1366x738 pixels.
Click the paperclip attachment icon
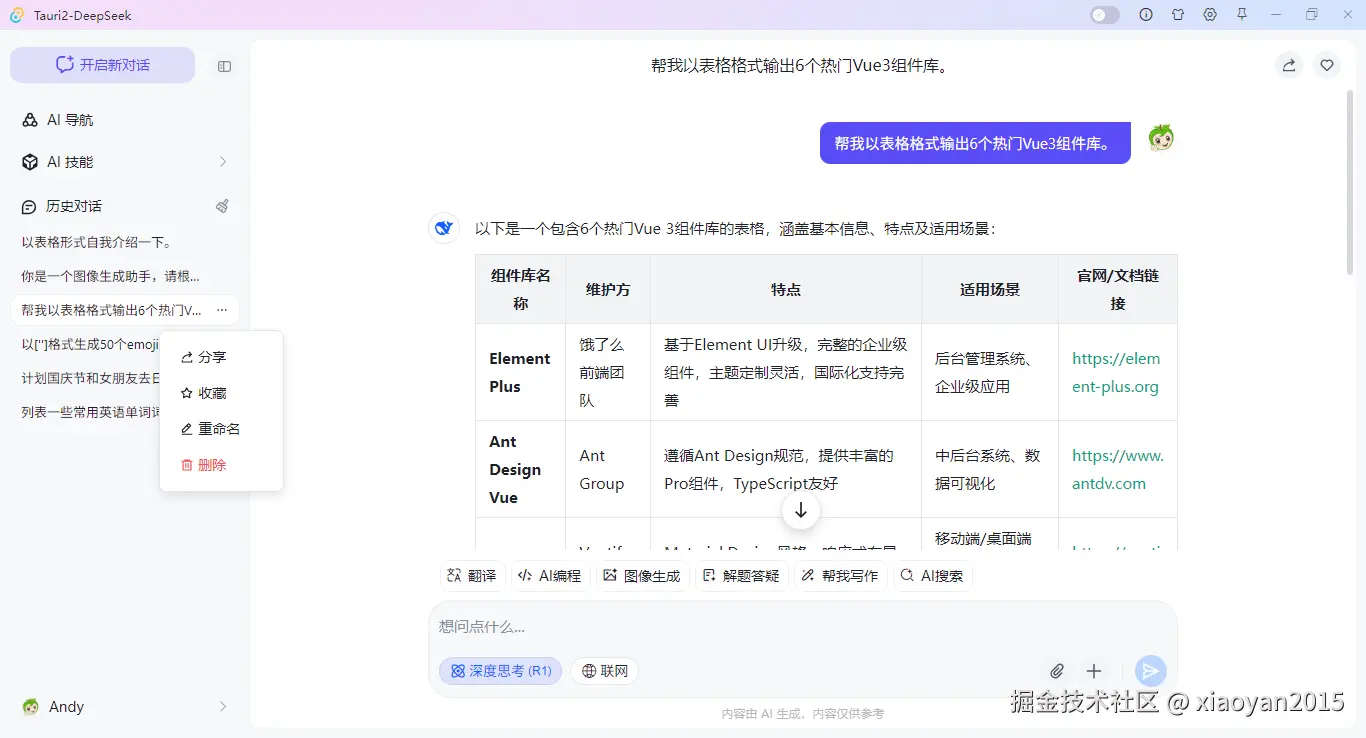coord(1056,671)
